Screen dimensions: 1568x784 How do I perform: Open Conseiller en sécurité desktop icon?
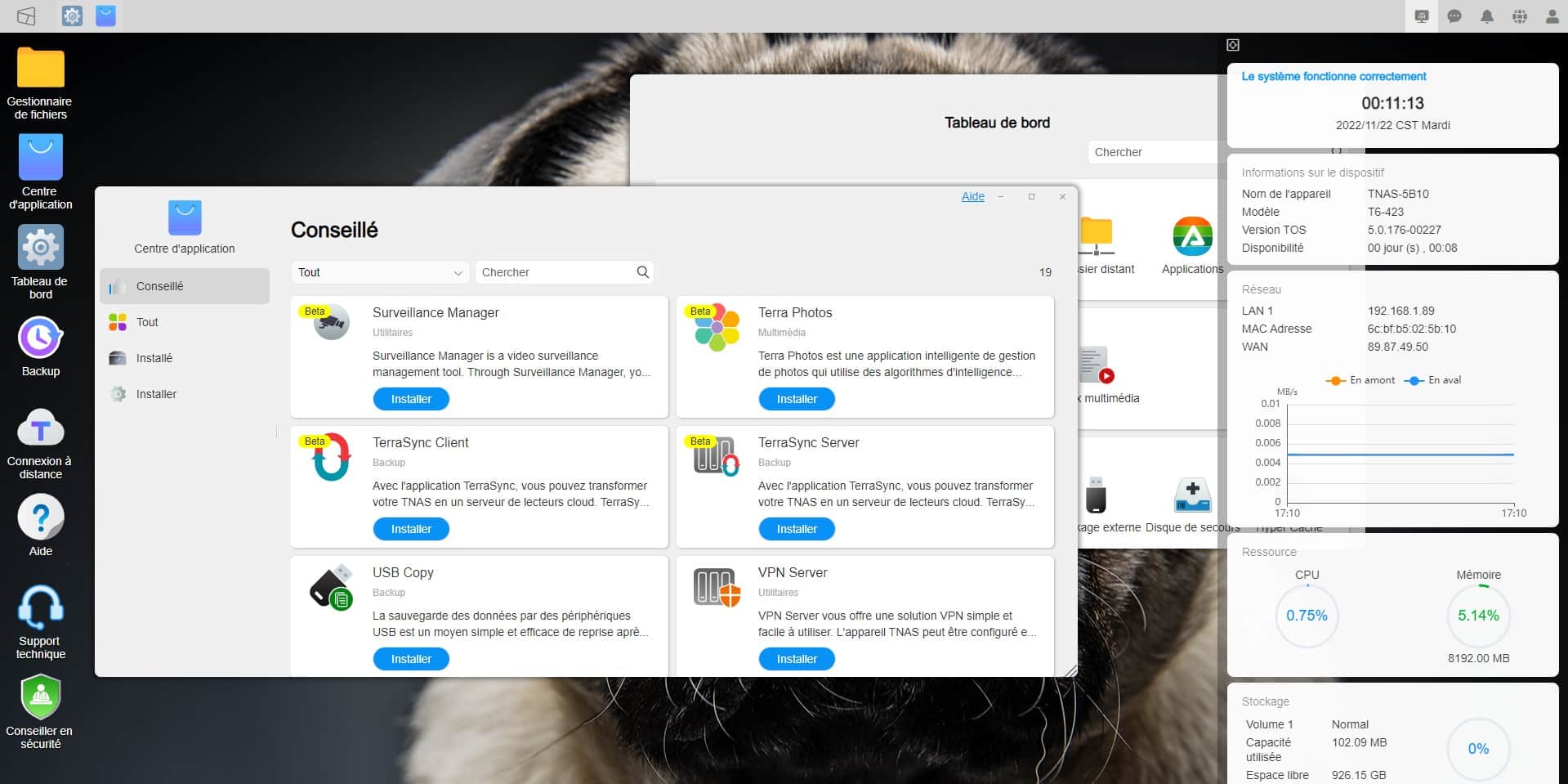[x=40, y=712]
